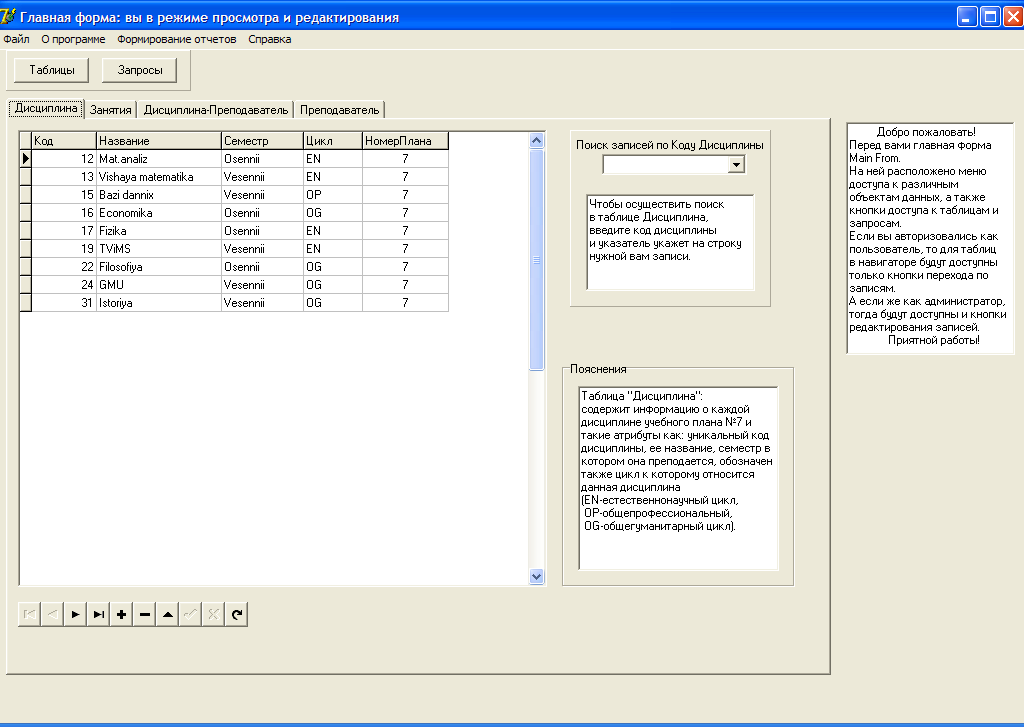Switch to the Дисциплина tab
The width and height of the screenshot is (1024, 727).
coord(46,108)
